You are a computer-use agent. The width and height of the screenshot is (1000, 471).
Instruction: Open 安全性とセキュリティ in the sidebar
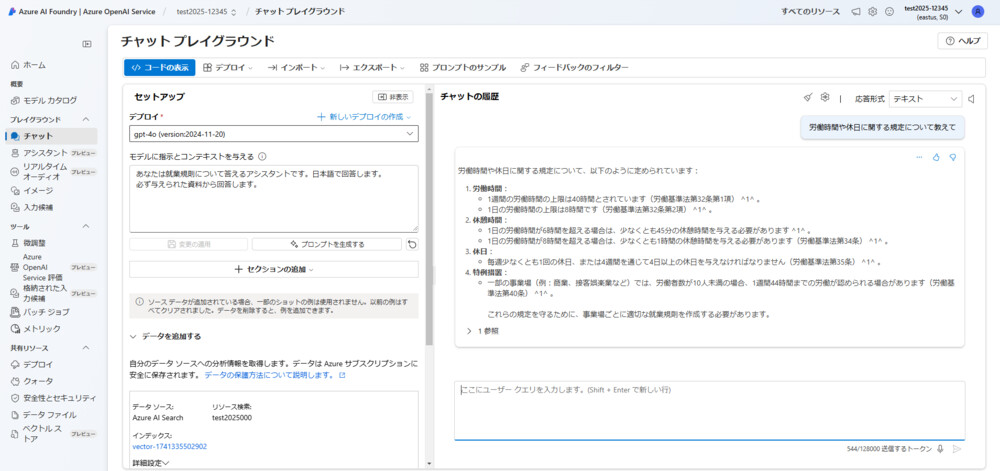[x=54, y=398]
